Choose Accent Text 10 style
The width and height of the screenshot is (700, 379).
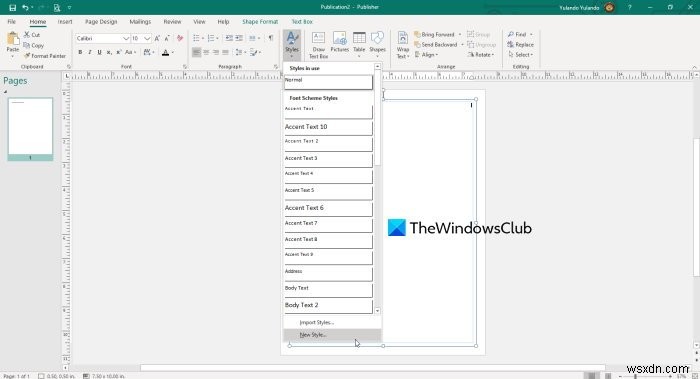[328, 128]
